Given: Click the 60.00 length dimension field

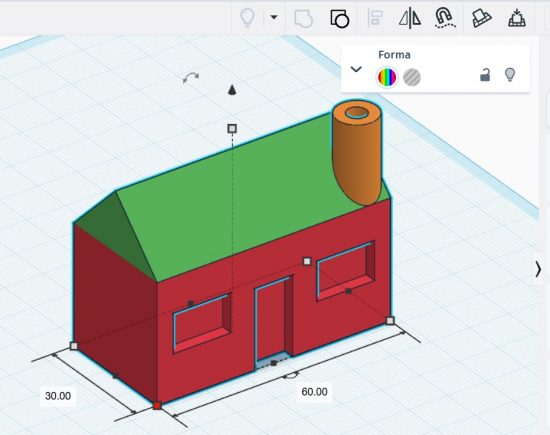Looking at the screenshot, I should 314,392.
